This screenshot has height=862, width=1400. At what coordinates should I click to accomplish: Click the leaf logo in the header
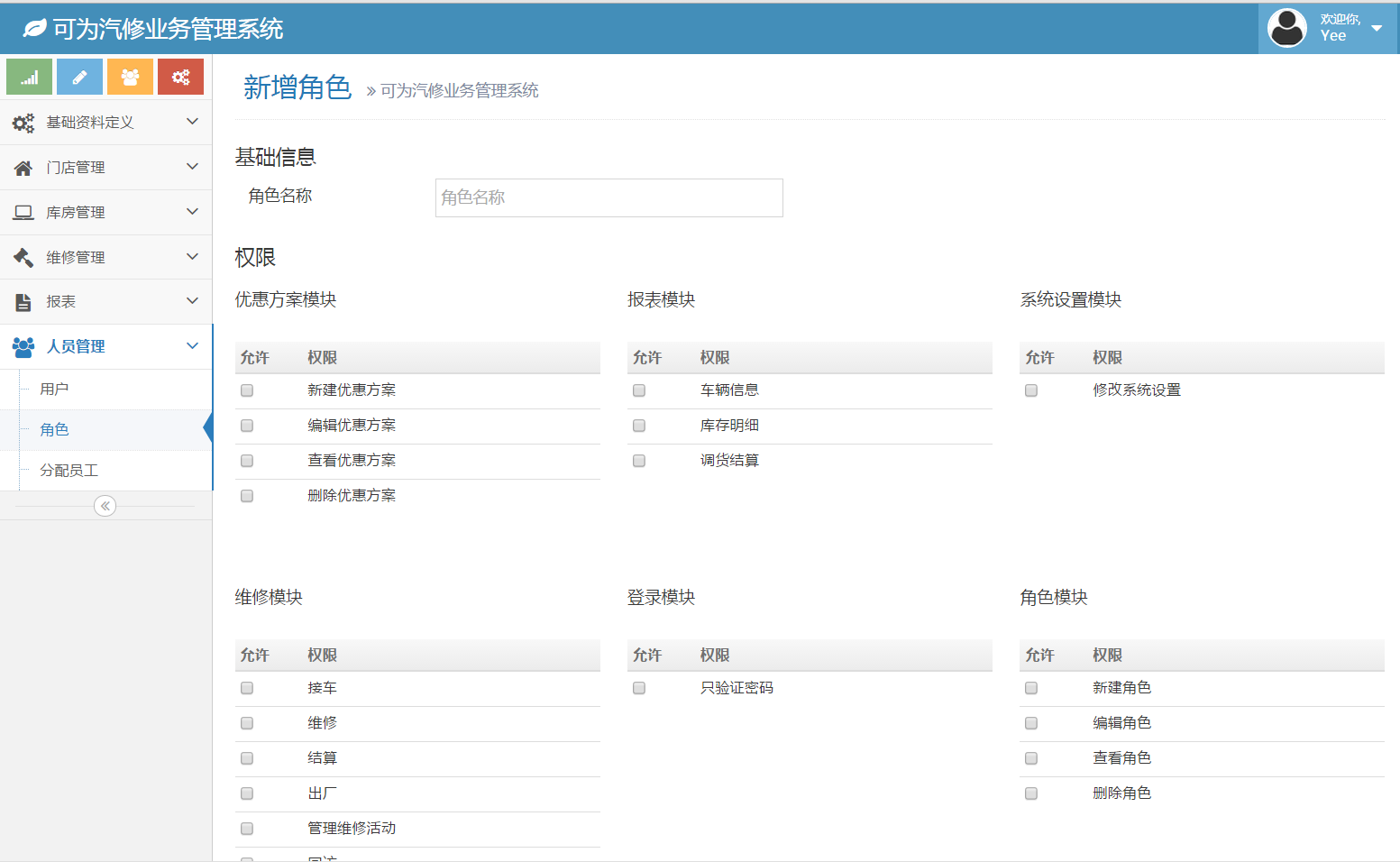pyautogui.click(x=34, y=29)
